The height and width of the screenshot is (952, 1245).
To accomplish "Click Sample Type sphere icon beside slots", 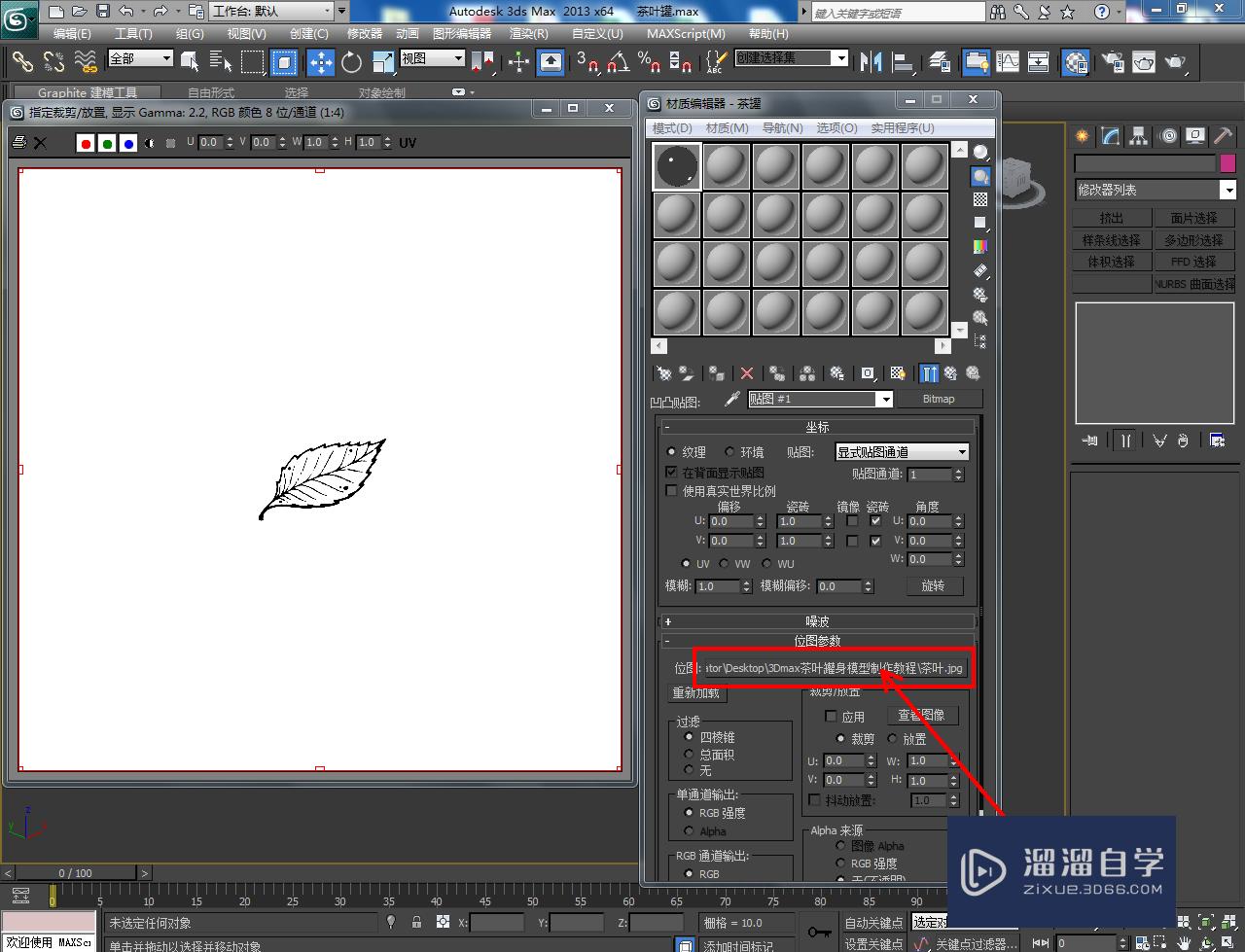I will pos(980,153).
